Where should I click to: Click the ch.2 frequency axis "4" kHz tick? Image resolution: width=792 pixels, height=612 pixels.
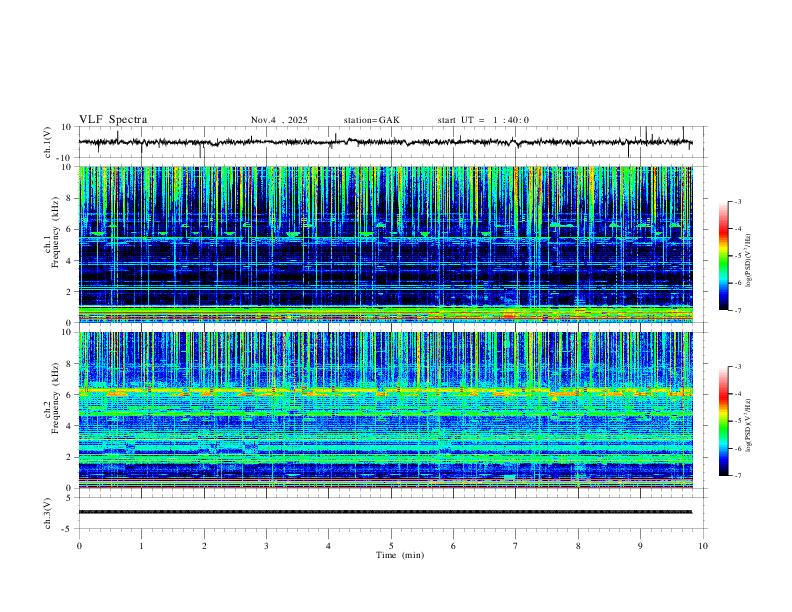(69, 426)
